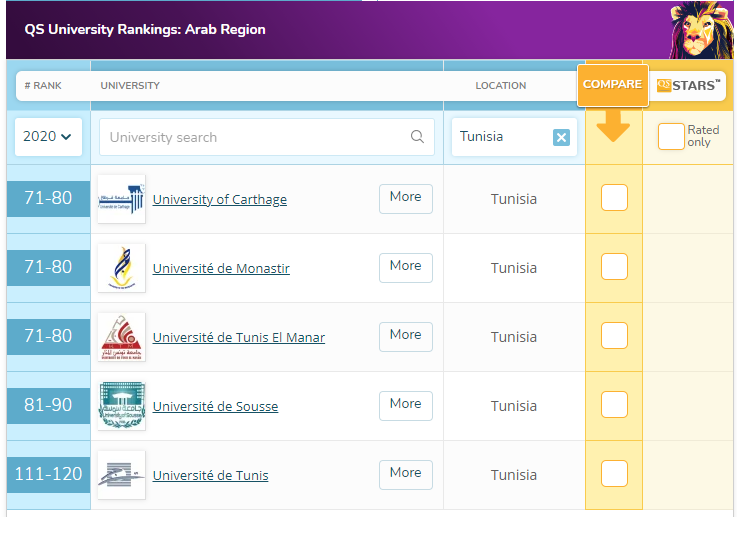Open the Université de Sousse link

coord(215,406)
